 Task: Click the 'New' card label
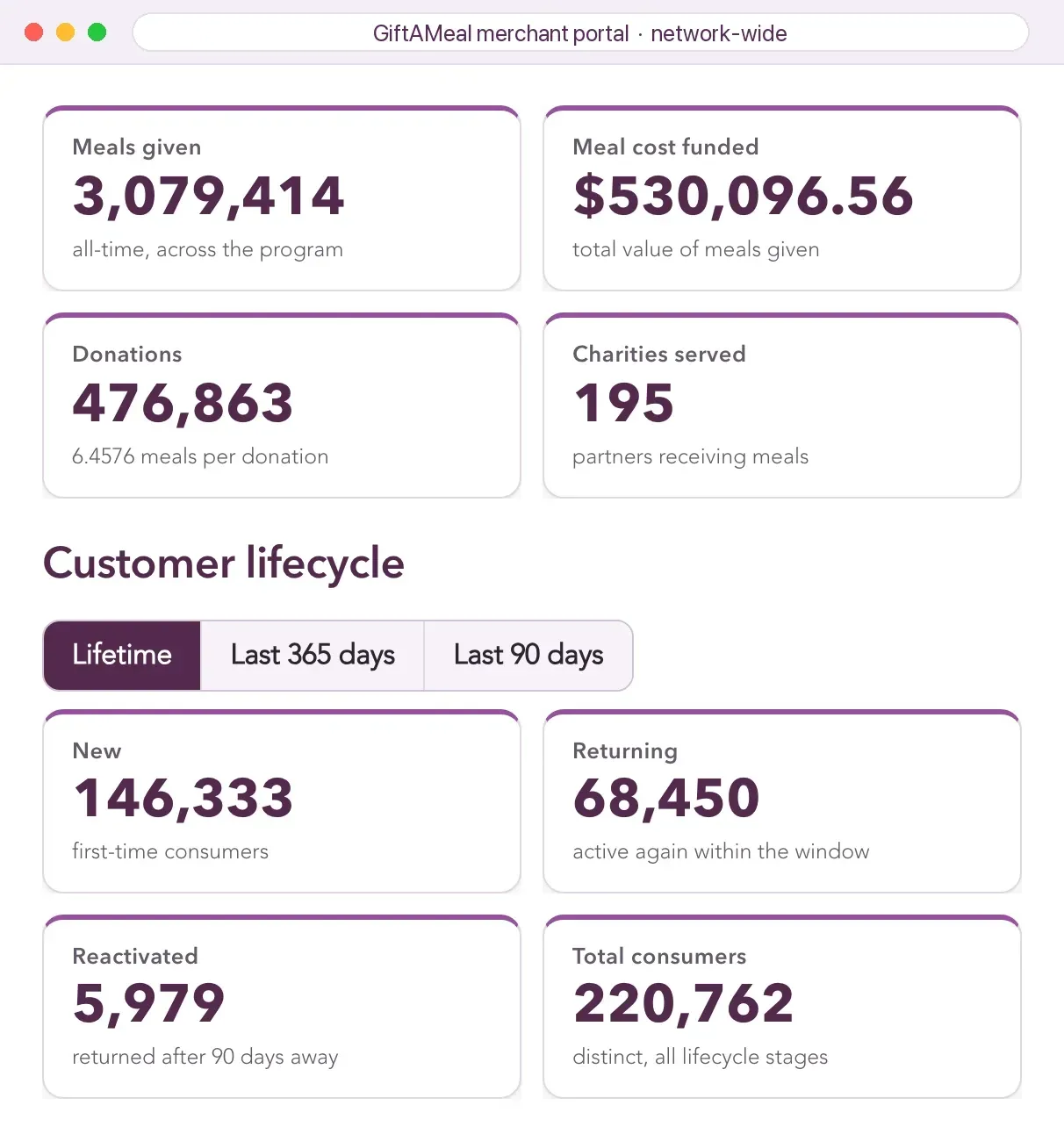click(97, 751)
